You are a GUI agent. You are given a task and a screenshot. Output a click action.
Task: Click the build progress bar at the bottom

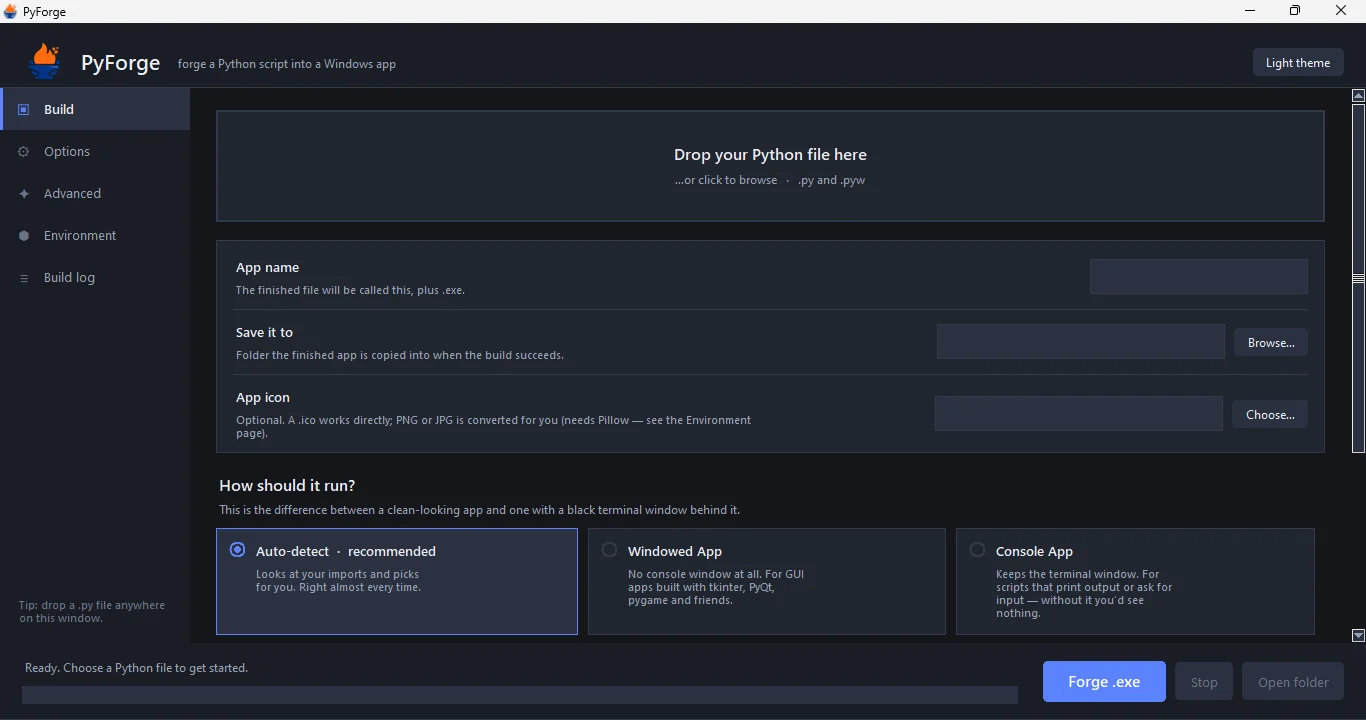(x=520, y=695)
